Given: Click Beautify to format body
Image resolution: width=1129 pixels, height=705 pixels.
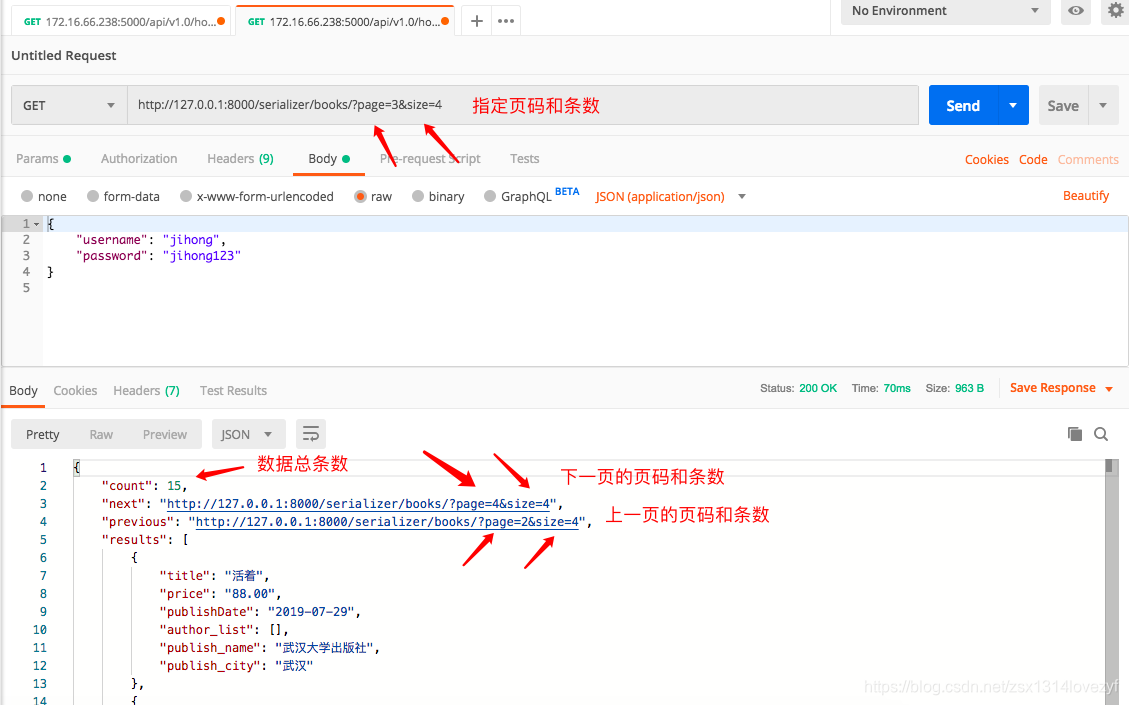Looking at the screenshot, I should (x=1086, y=196).
